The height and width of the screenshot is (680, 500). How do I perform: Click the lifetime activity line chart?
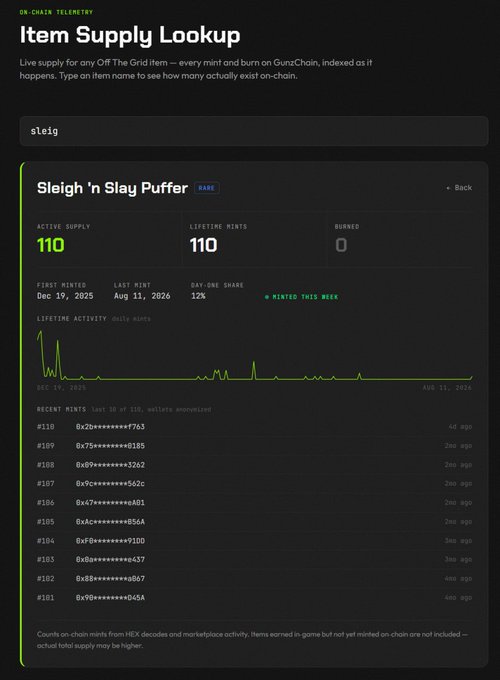click(x=255, y=355)
